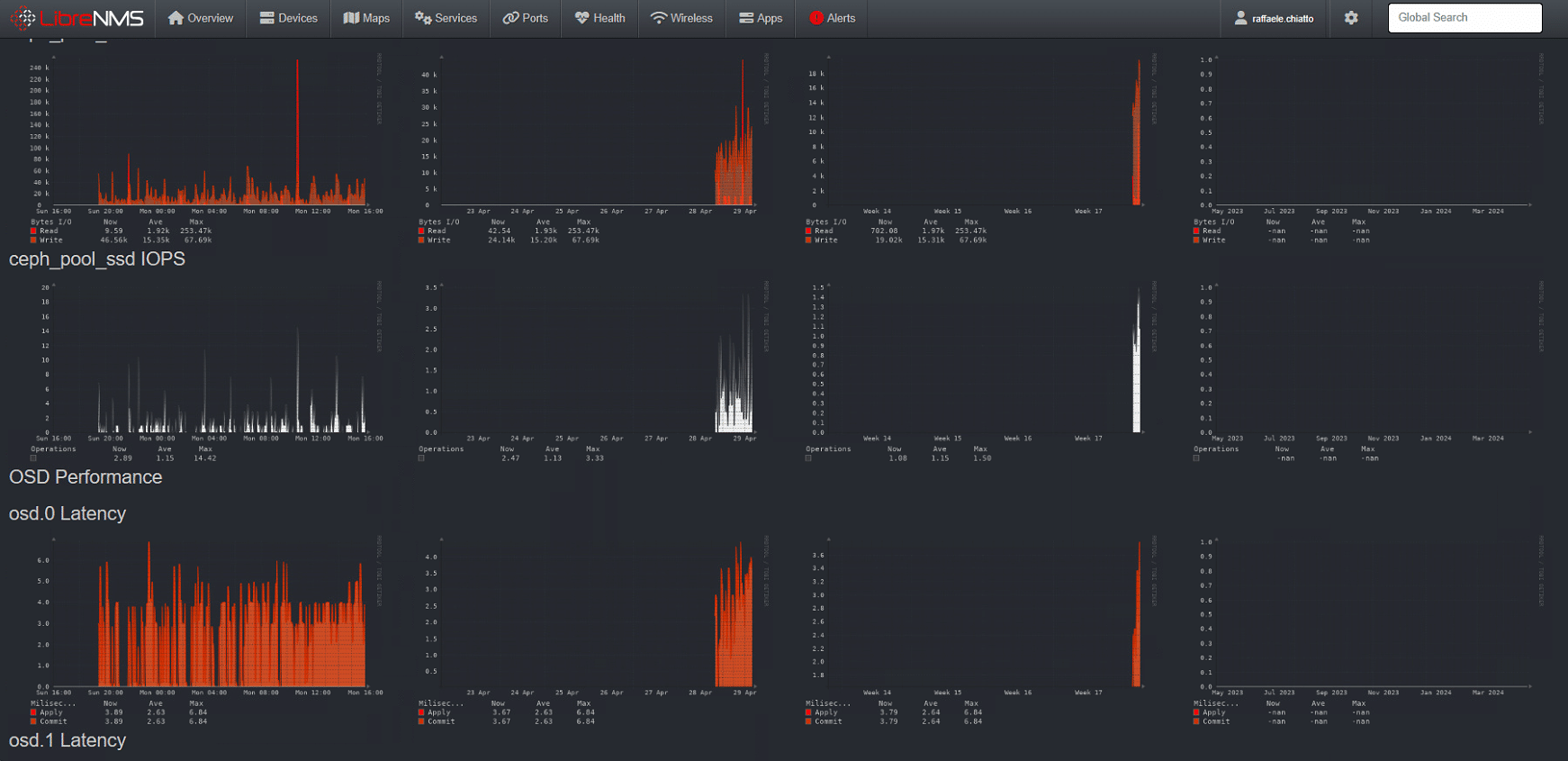Open the ceph_pool_ssd IOPS graph with Max 14.42

click(x=205, y=371)
